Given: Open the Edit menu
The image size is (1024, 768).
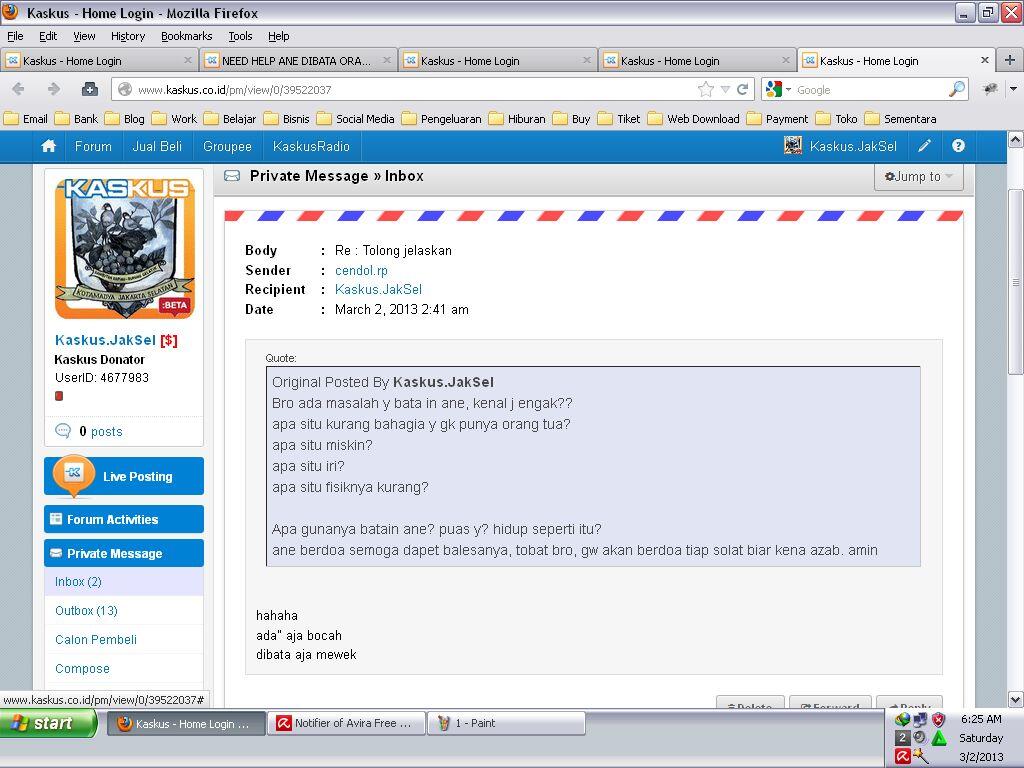Looking at the screenshot, I should pos(48,36).
